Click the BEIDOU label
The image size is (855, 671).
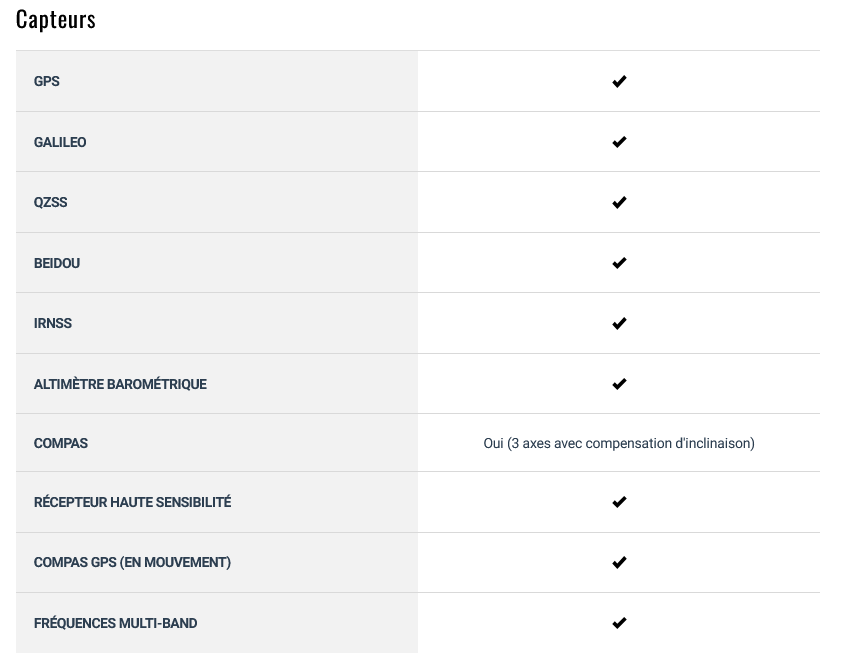[57, 263]
